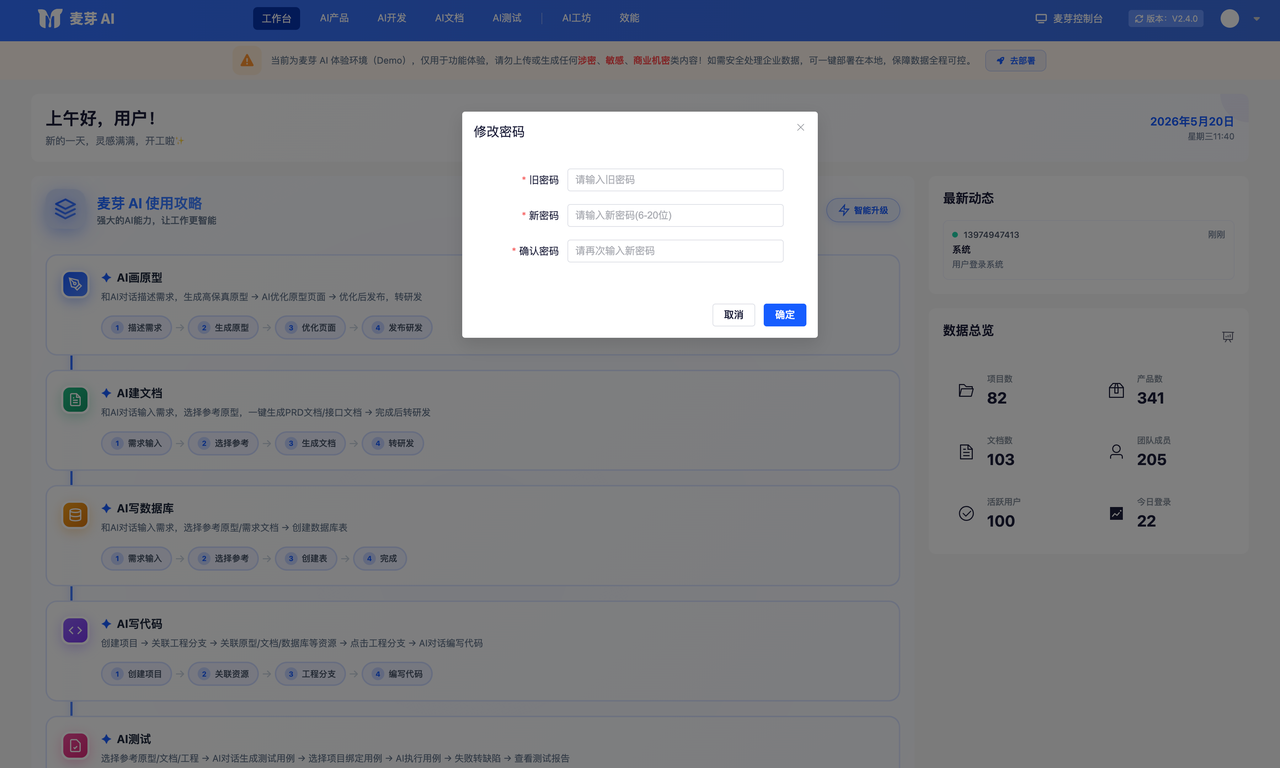Click the AI画原型 pen icon
Image resolution: width=1280 pixels, height=768 pixels.
[75, 286]
